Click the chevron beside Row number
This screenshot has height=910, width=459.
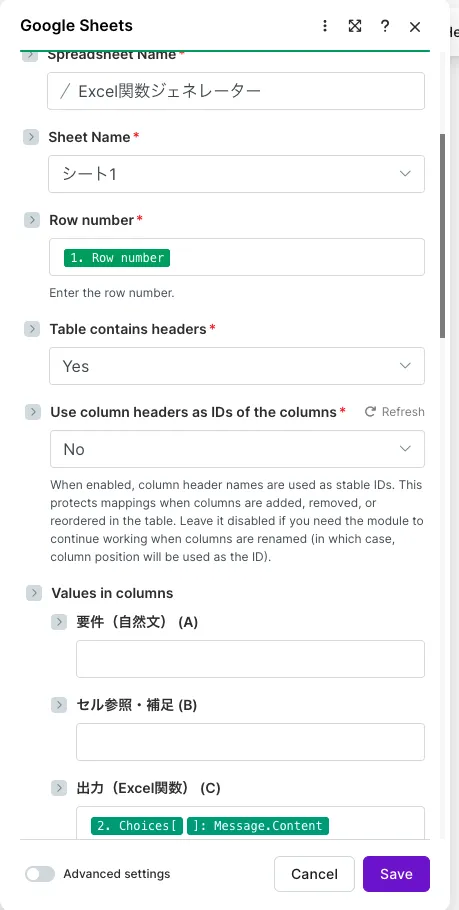pos(32,221)
